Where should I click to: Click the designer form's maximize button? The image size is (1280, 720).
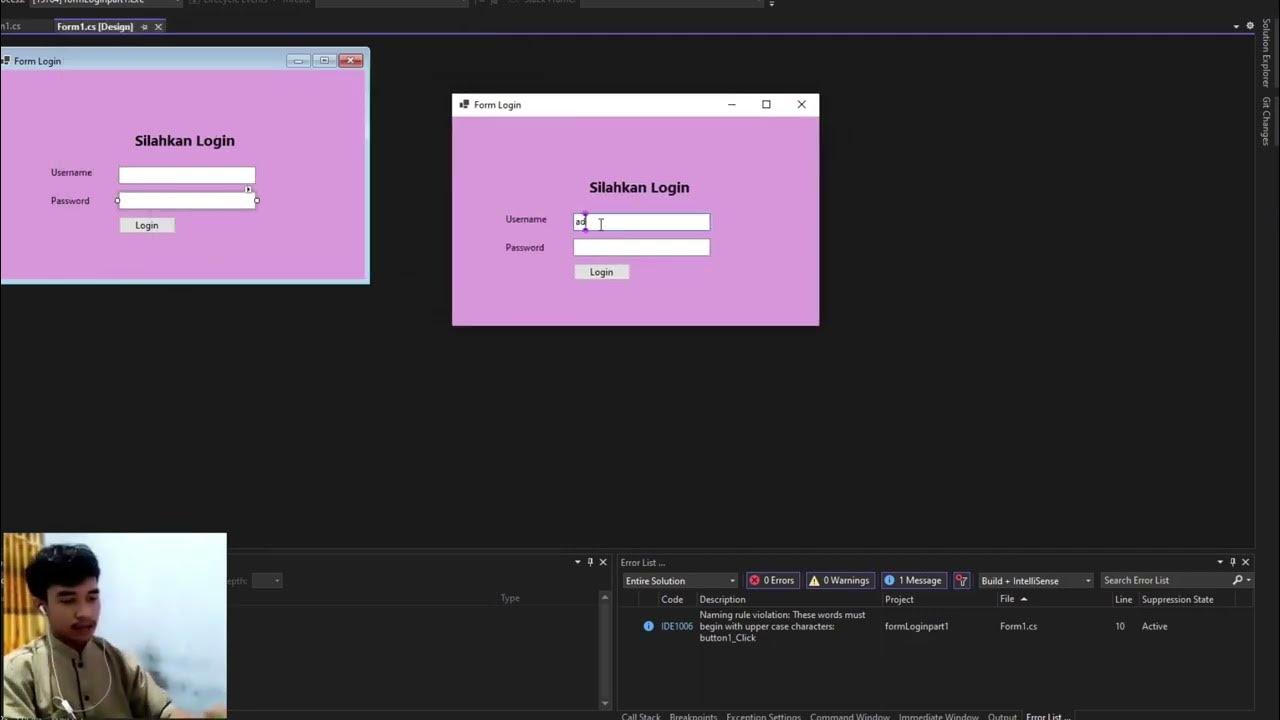tap(324, 61)
